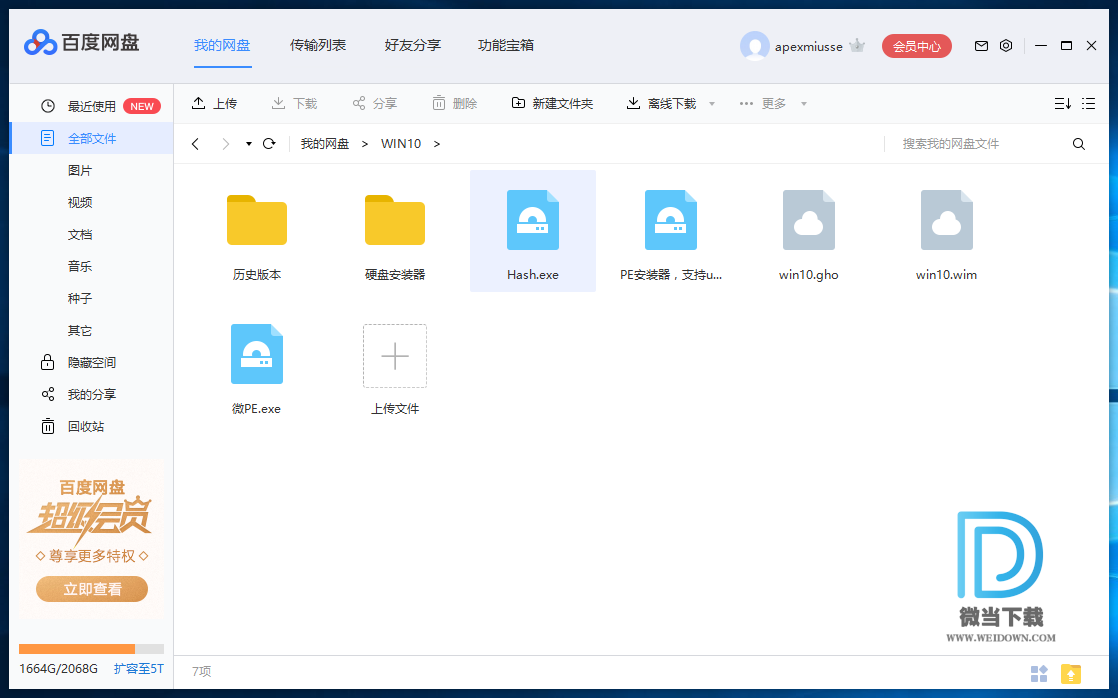Click the 下载 download toolbar button
1118x698 pixels.
tap(294, 103)
